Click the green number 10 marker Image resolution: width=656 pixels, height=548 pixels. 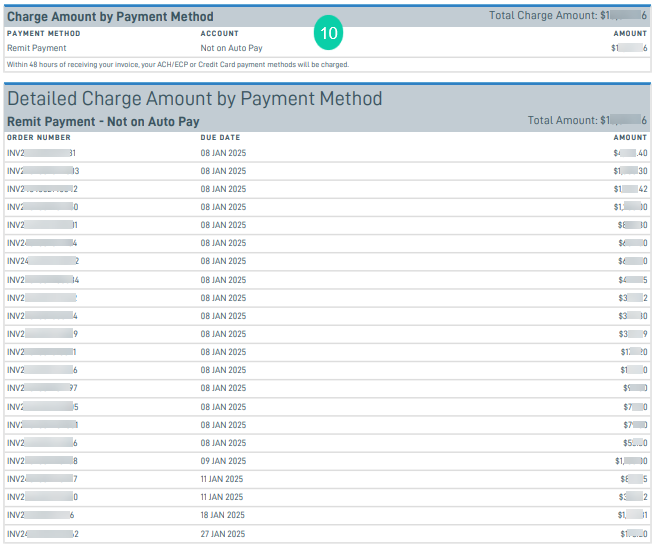tap(328, 33)
